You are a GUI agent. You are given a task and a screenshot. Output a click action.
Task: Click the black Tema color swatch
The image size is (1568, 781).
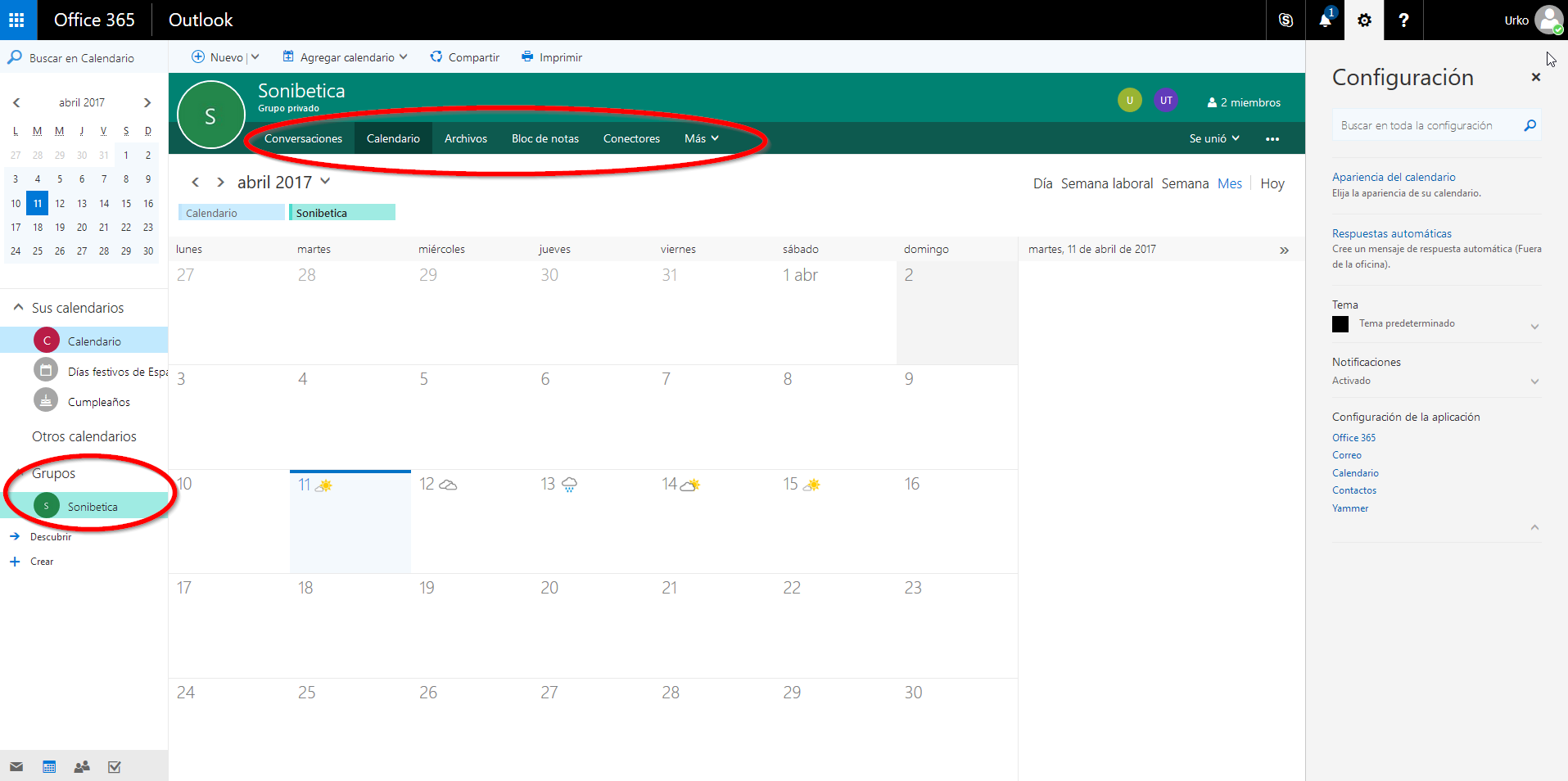[1340, 324]
